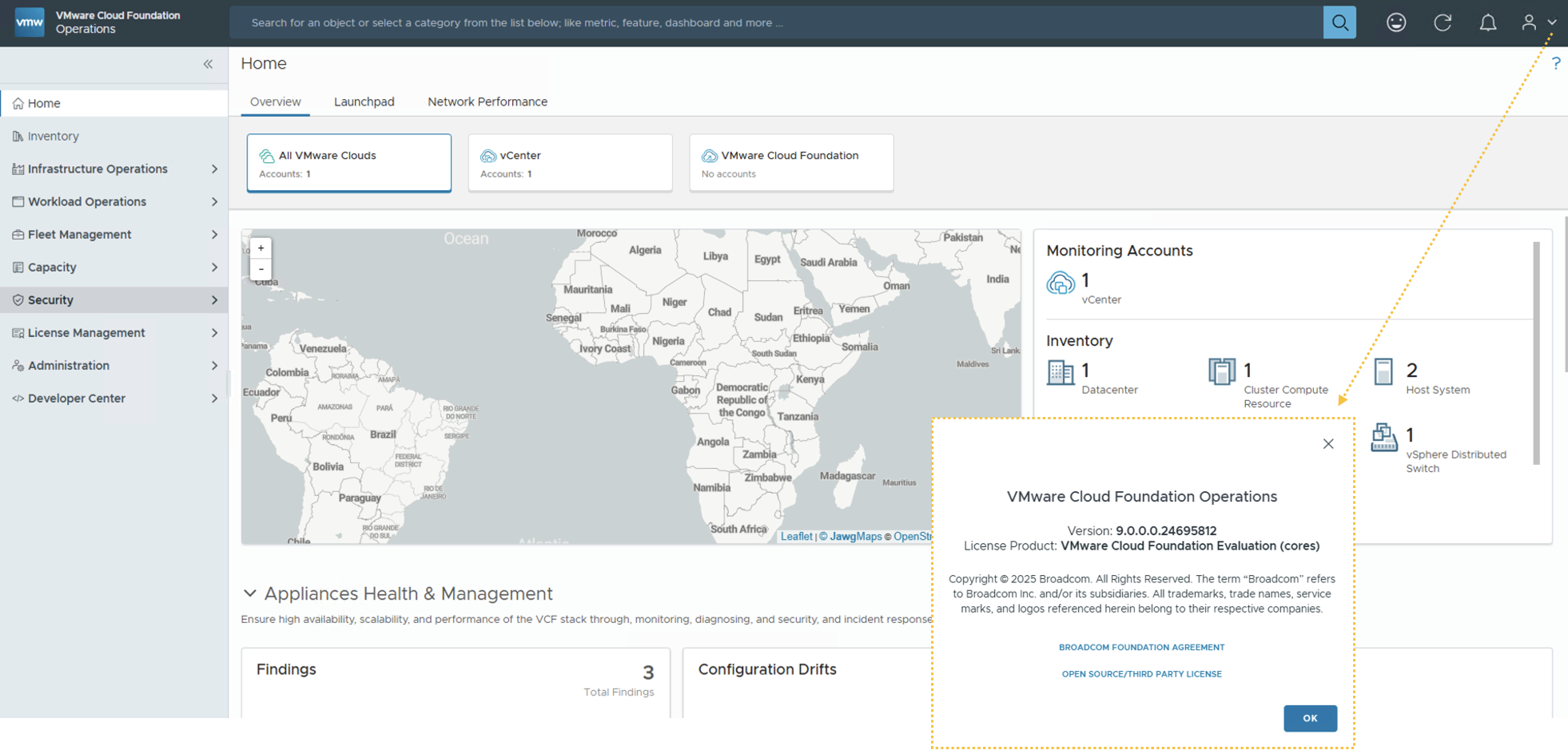Viewport: 1568px width, 754px height.
Task: Switch to the Launchpad tab
Action: click(x=364, y=101)
